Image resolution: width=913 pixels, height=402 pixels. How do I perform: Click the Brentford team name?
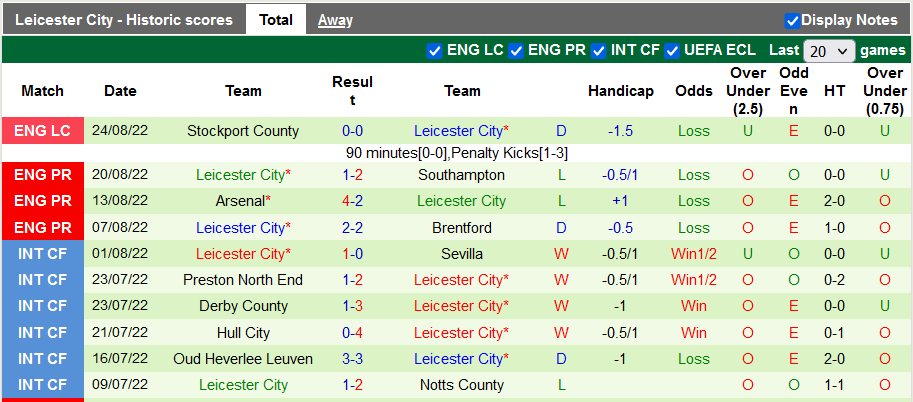coord(462,228)
